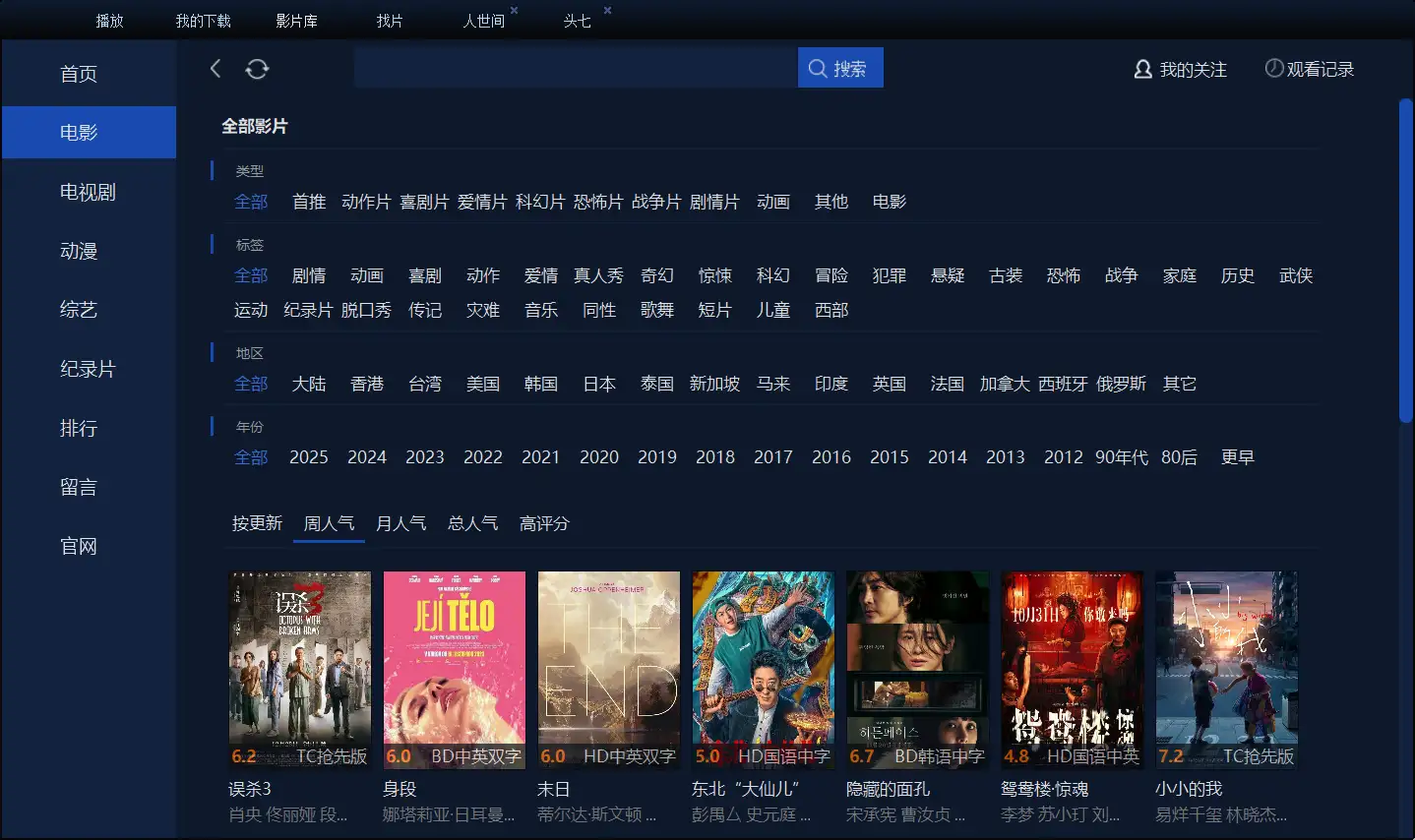This screenshot has height=840, width=1415.
Task: Close the 人世间 tab
Action: [x=514, y=11]
